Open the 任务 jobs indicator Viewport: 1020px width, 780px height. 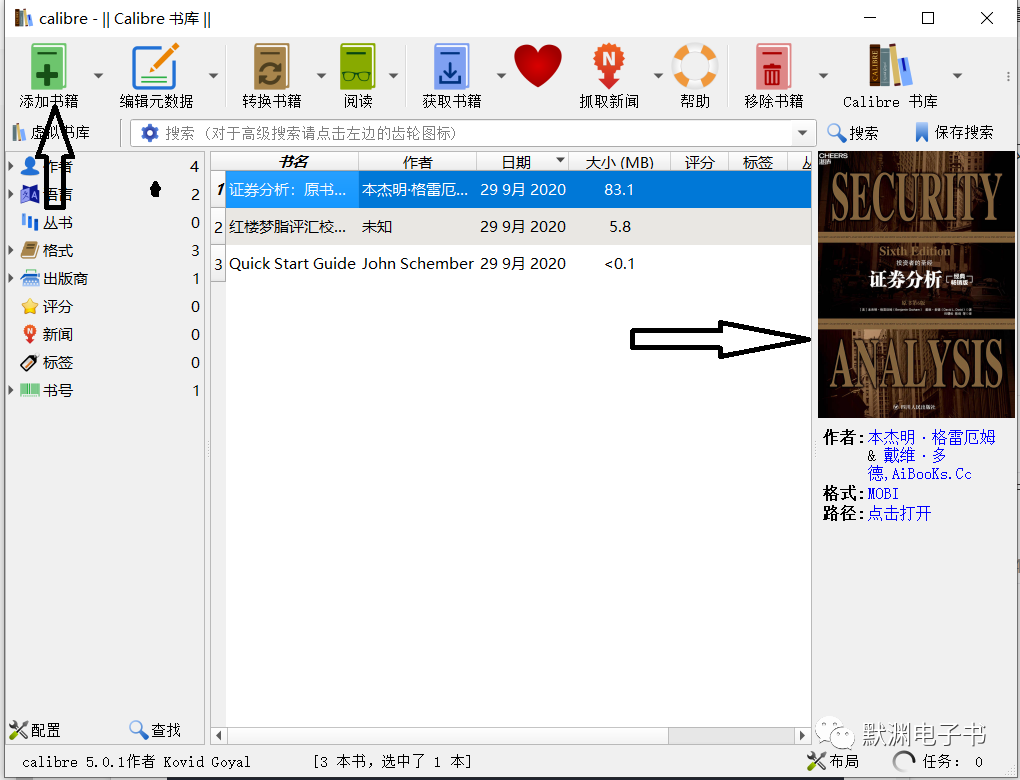(x=938, y=761)
